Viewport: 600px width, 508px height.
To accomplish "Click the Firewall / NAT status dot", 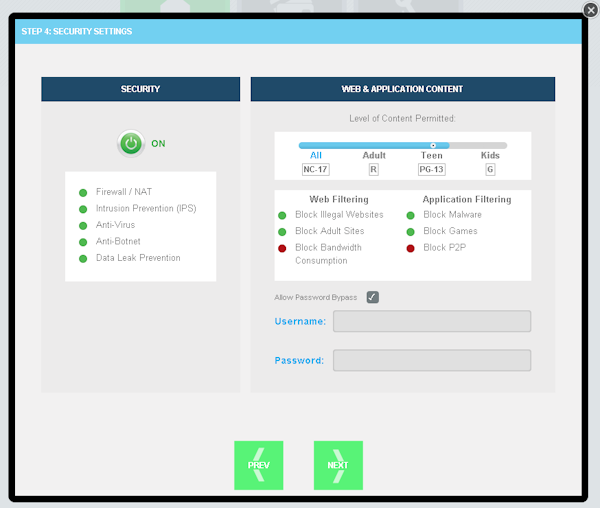I will click(x=83, y=192).
